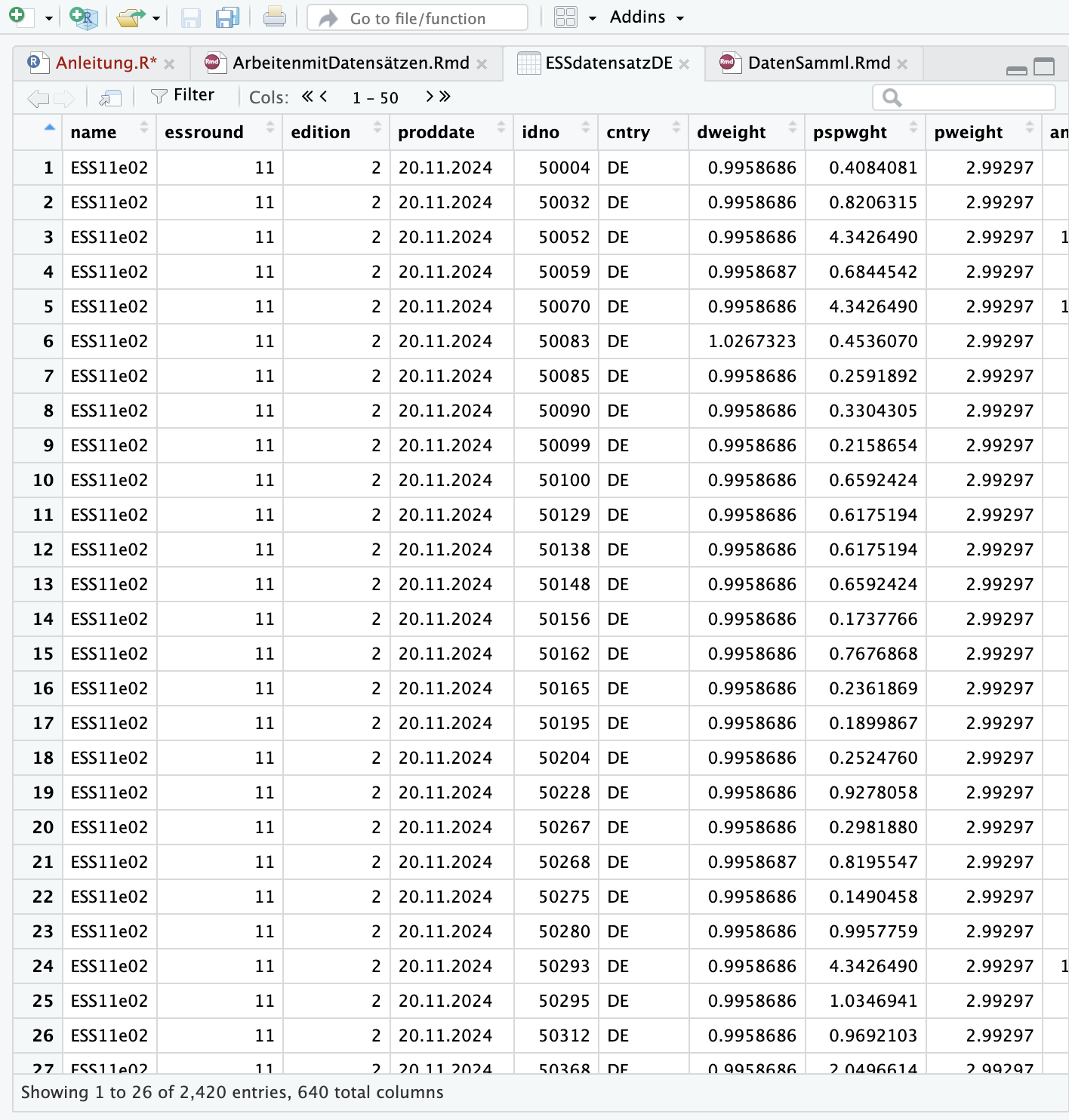1069x1120 pixels.
Task: Close the Anleitung.R tab
Action: click(x=169, y=64)
